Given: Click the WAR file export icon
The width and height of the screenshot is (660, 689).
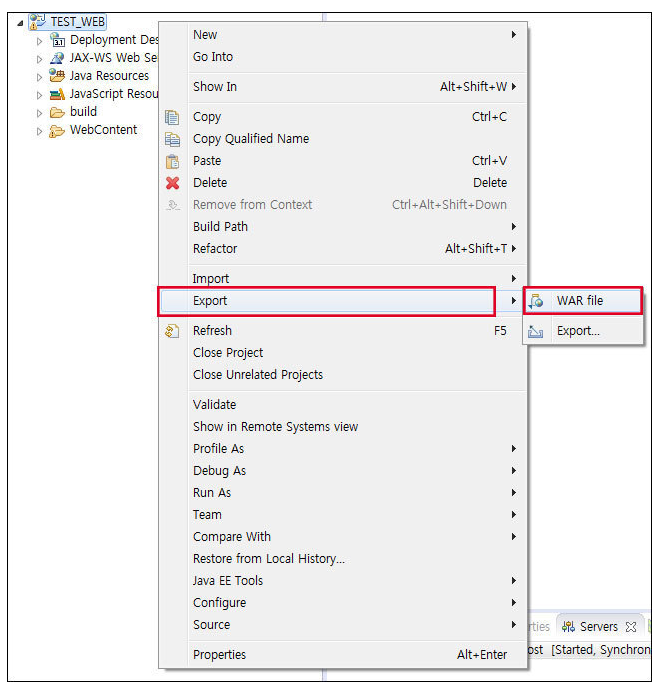Looking at the screenshot, I should pyautogui.click(x=536, y=301).
